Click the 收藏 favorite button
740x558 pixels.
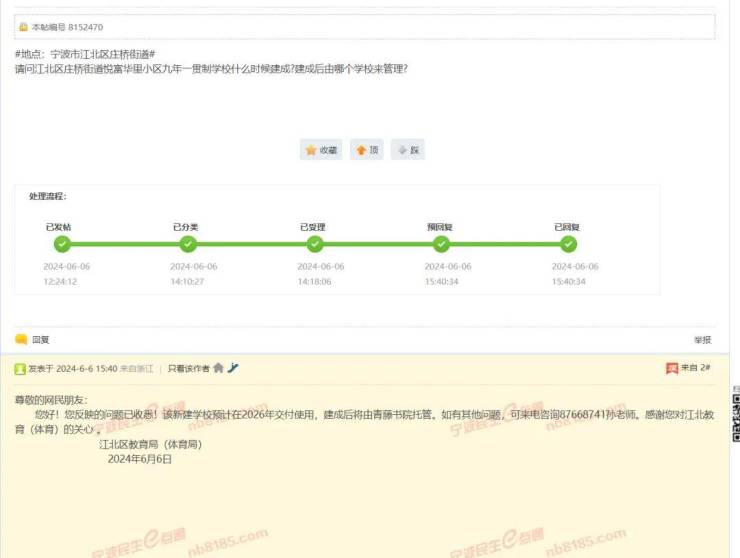[321, 150]
